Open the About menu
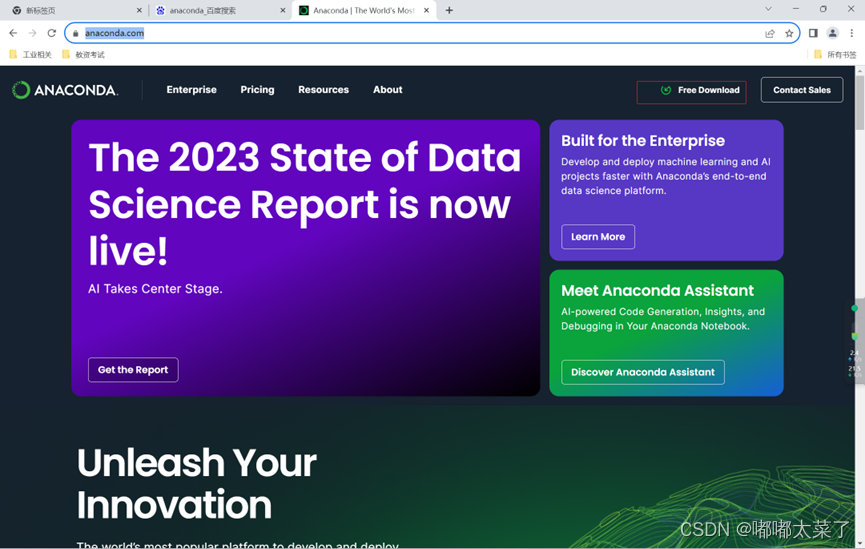The height and width of the screenshot is (549, 865). [387, 89]
